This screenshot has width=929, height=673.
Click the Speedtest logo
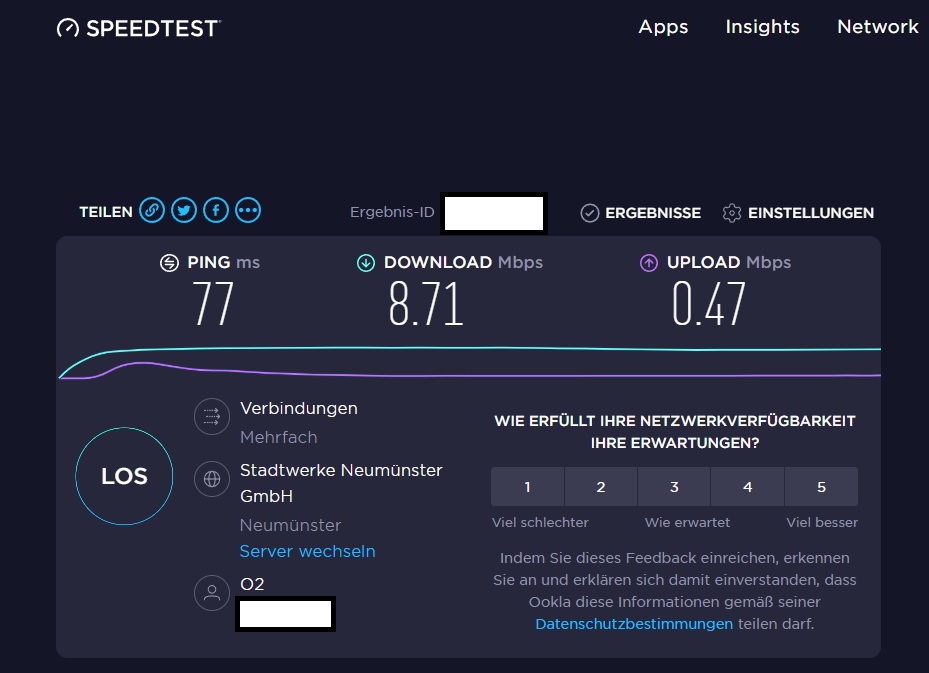pyautogui.click(x=139, y=28)
